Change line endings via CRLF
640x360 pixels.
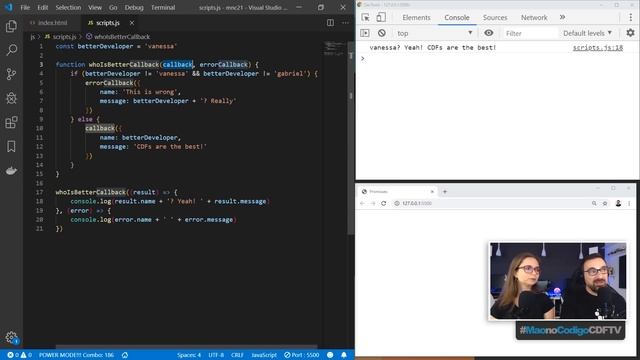coord(237,355)
